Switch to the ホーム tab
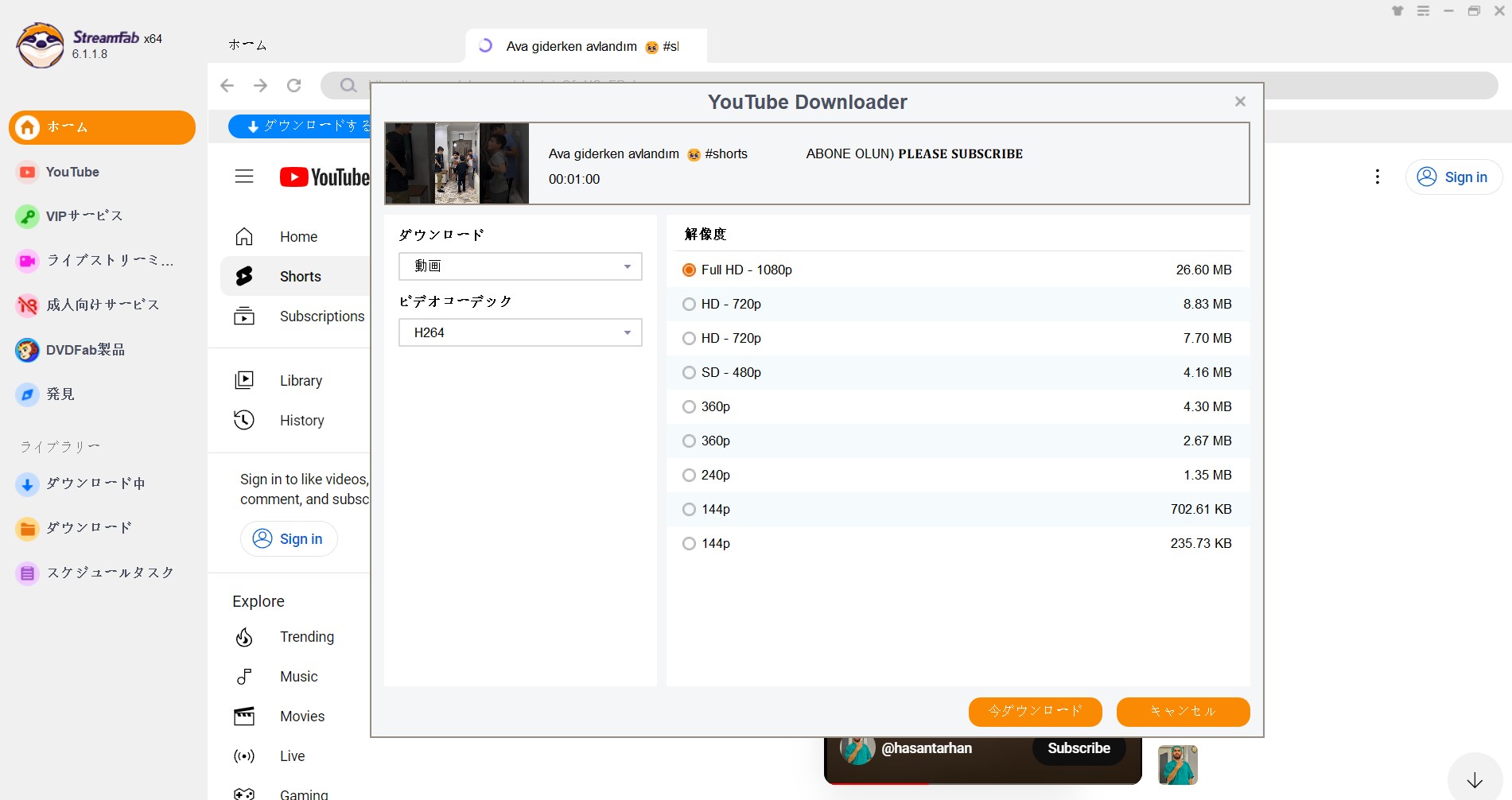 pyautogui.click(x=247, y=45)
